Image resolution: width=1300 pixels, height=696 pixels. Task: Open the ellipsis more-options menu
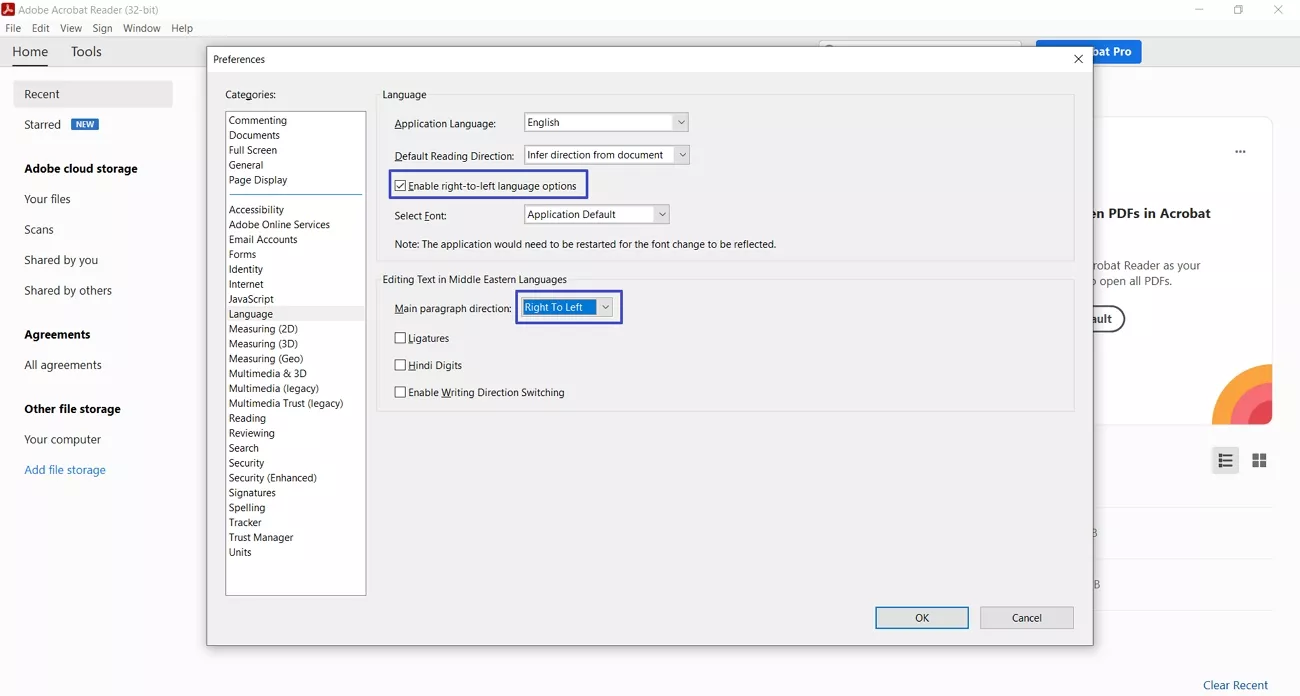[1240, 151]
